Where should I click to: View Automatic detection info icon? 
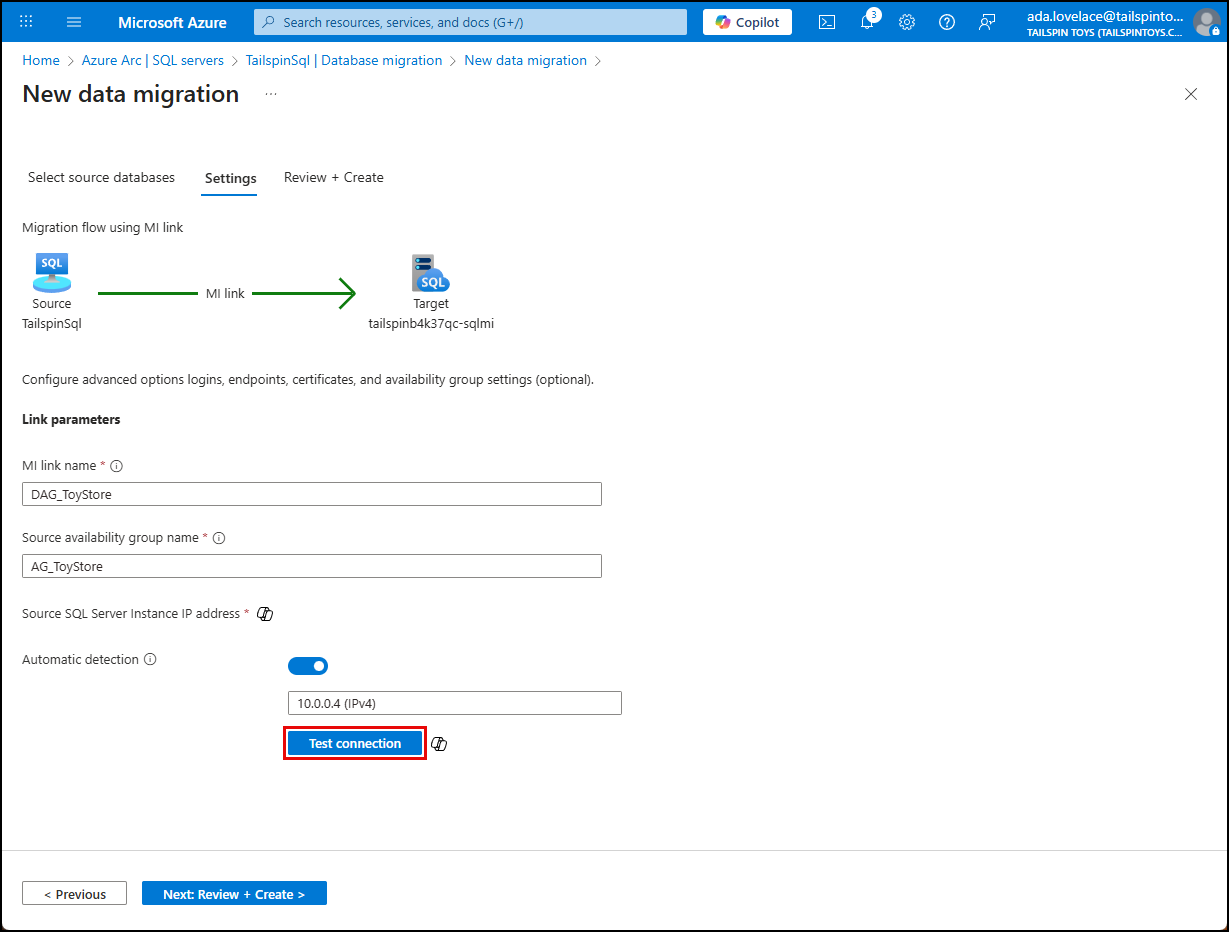(150, 659)
